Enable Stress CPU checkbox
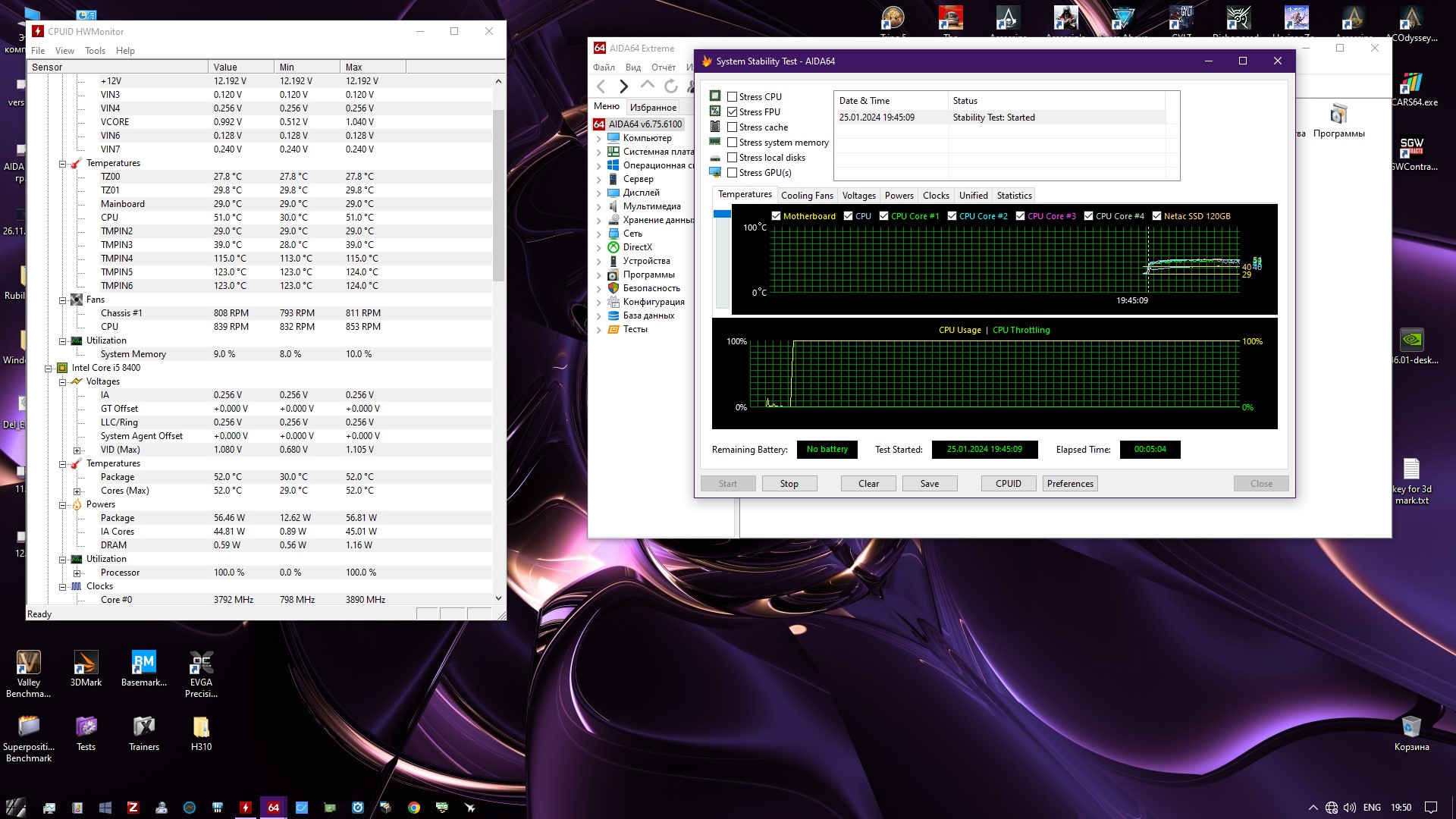Viewport: 1456px width, 819px height. pos(732,97)
